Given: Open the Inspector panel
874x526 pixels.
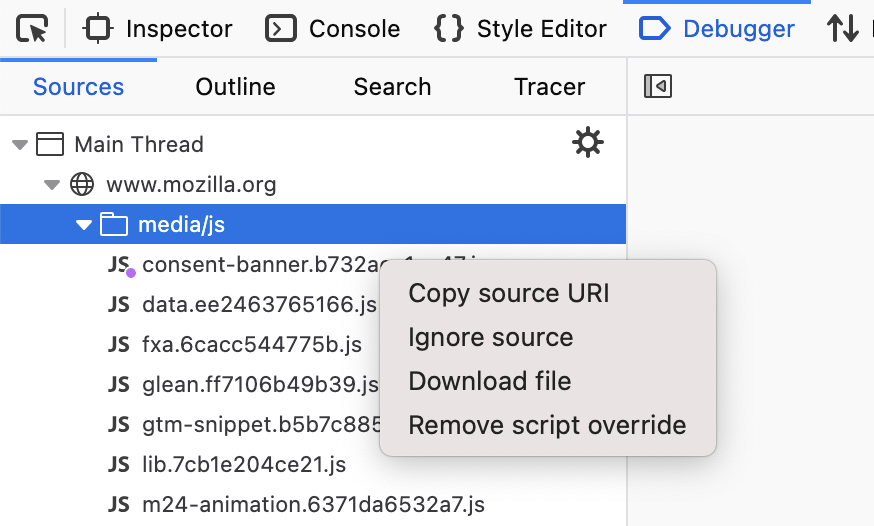Looking at the screenshot, I should 157,28.
